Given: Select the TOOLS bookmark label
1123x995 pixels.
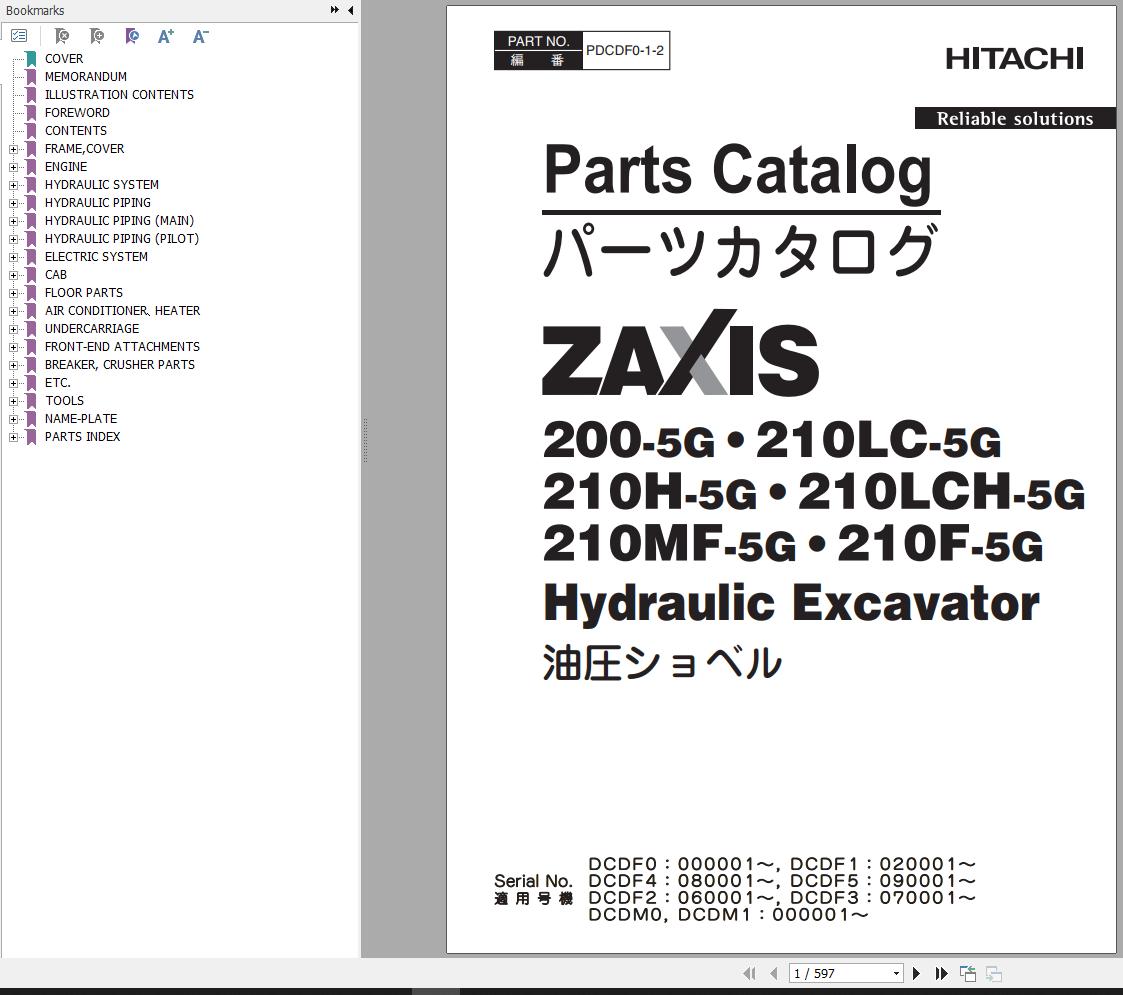Looking at the screenshot, I should click(64, 401).
